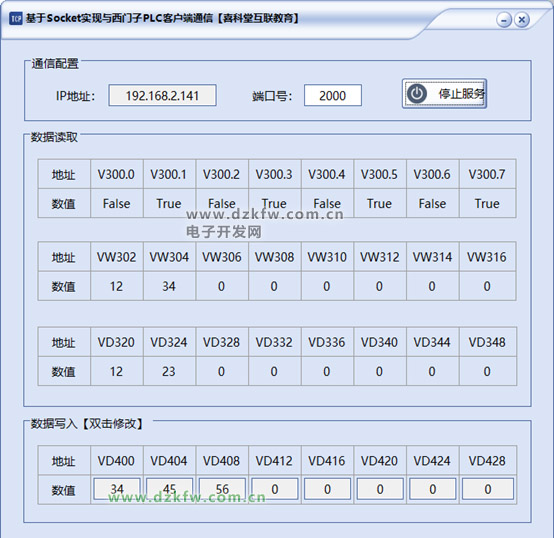The width and height of the screenshot is (554, 538).
Task: Click the V300.7 value cell showing True
Action: [x=488, y=203]
